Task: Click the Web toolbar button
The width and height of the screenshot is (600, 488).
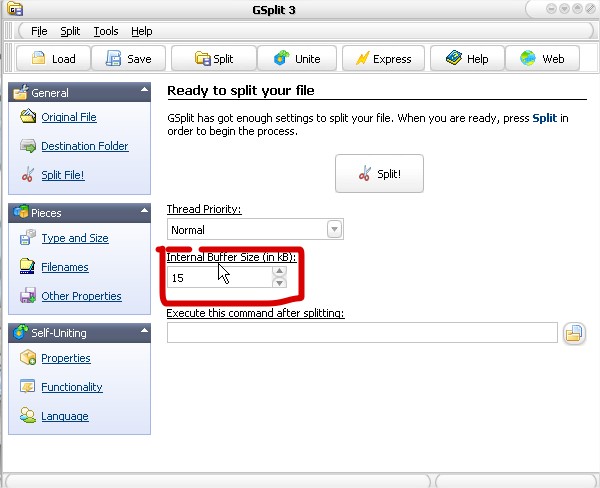Action: point(542,59)
